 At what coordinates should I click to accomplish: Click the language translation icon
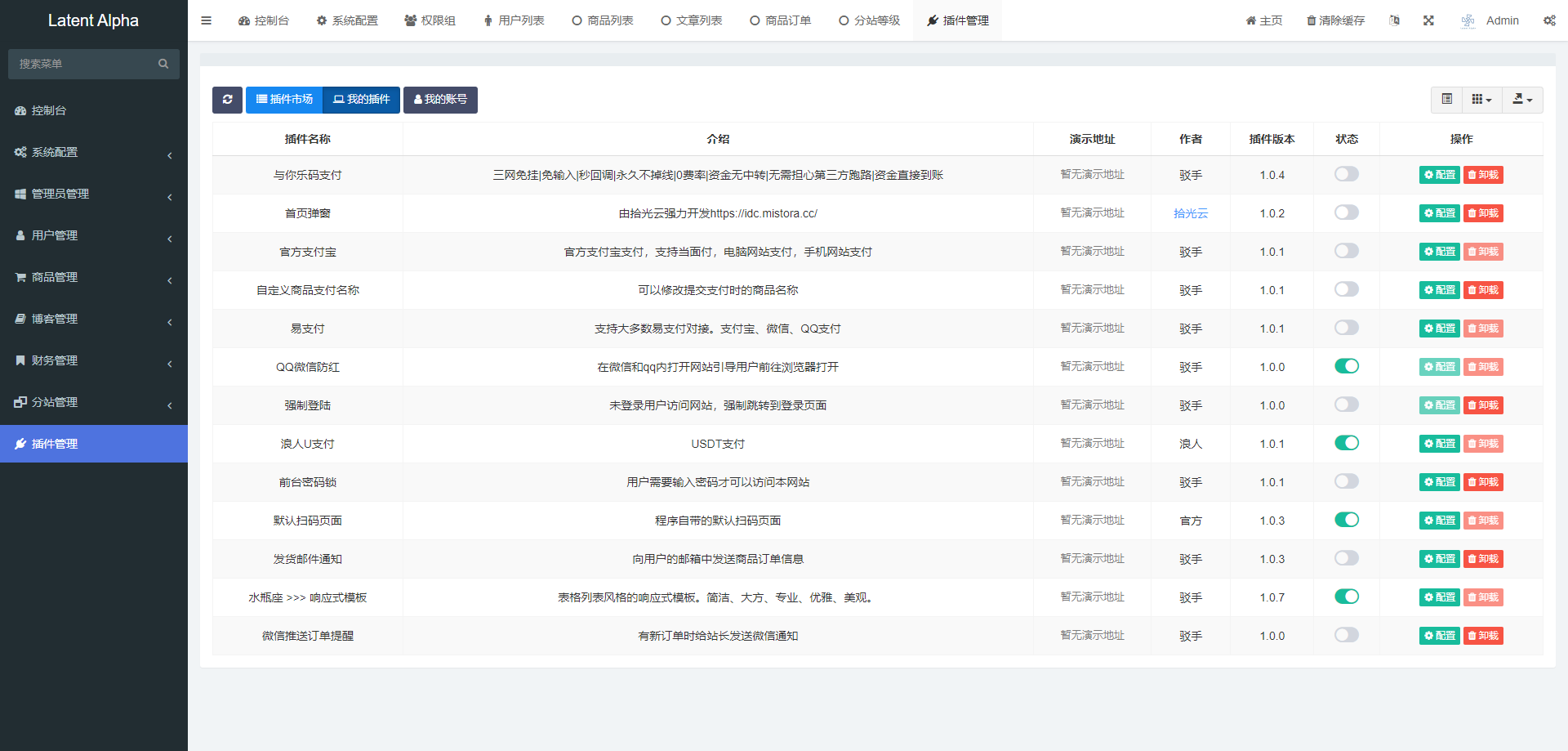pyautogui.click(x=1394, y=20)
